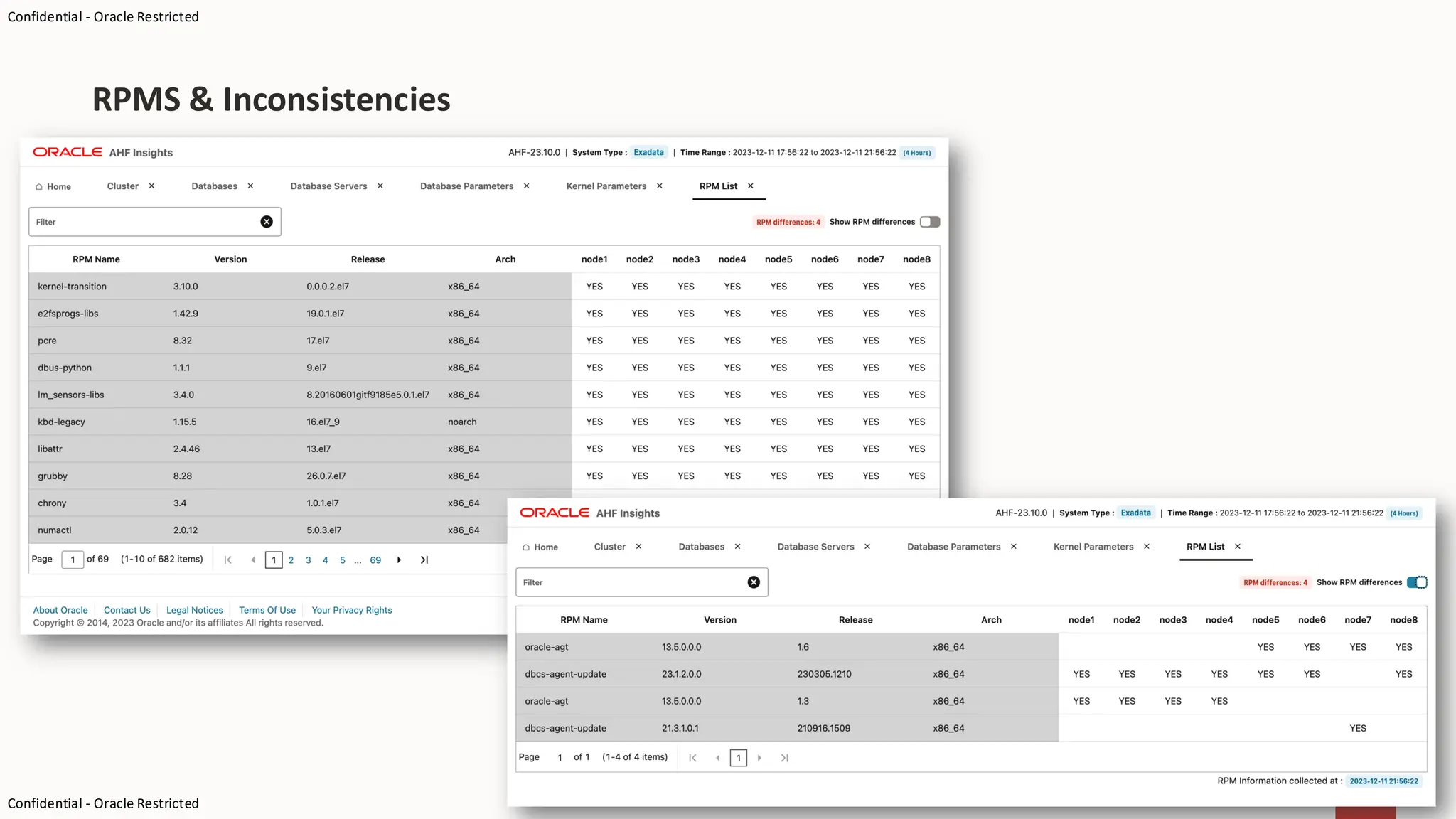Open the About Oracle link
This screenshot has height=819, width=1456.
click(60, 610)
